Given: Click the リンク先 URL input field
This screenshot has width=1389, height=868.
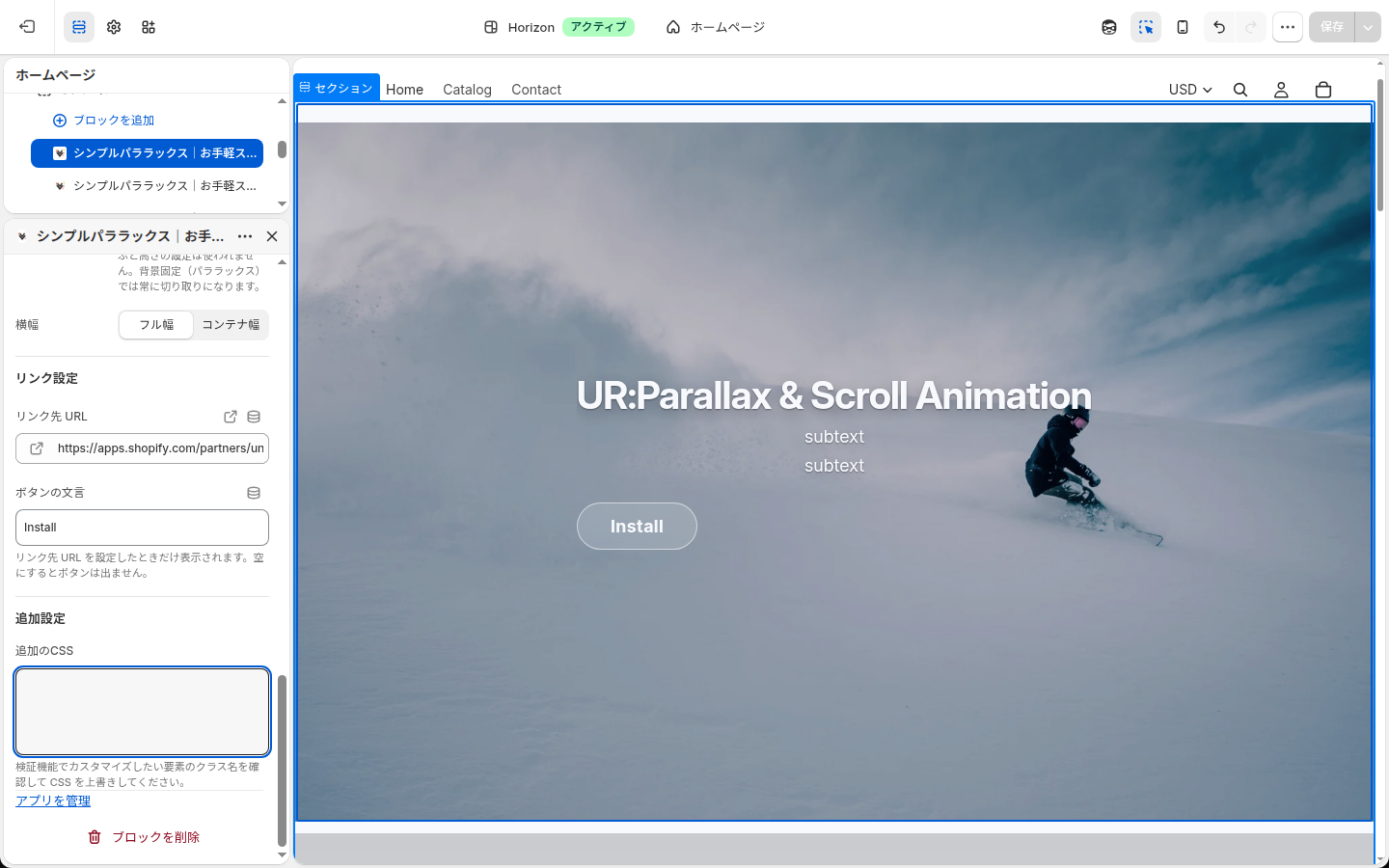Looking at the screenshot, I should [x=142, y=448].
